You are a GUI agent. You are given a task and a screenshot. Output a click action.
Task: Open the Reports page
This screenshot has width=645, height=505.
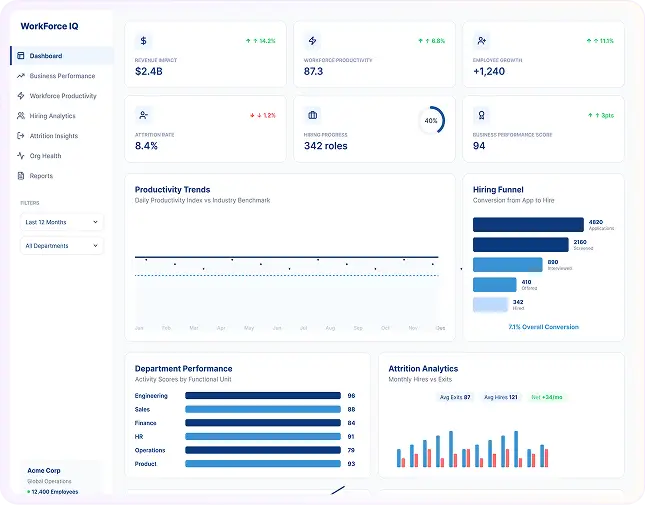62,176
